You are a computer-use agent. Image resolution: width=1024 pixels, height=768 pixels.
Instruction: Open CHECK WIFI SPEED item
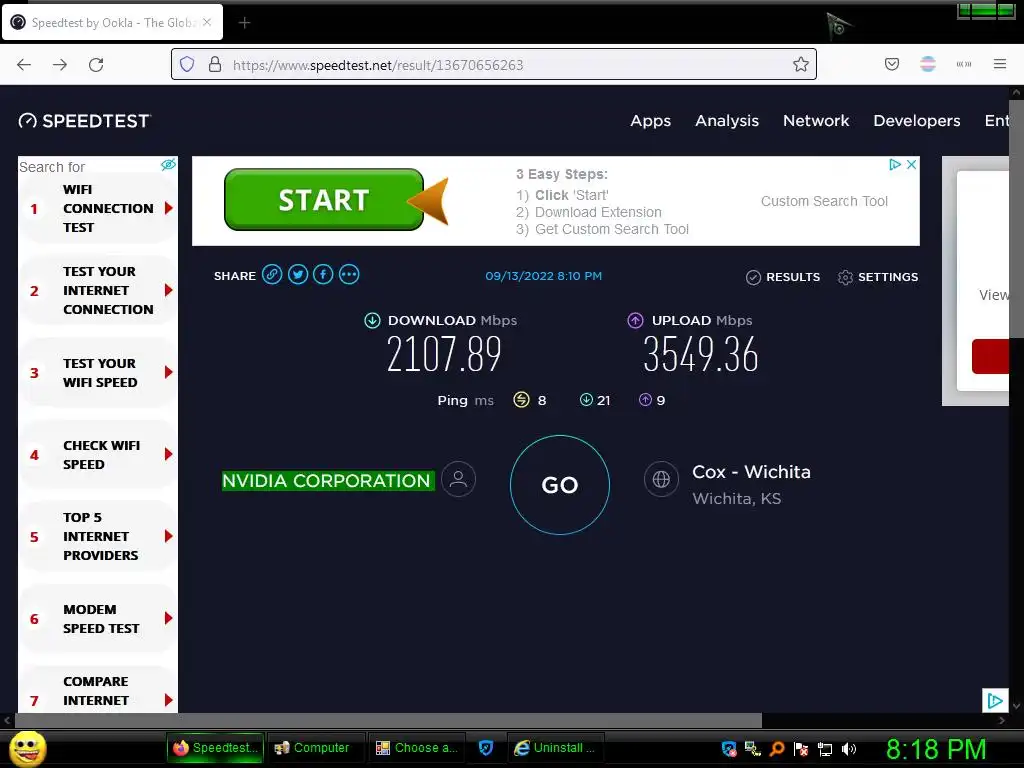pos(98,455)
